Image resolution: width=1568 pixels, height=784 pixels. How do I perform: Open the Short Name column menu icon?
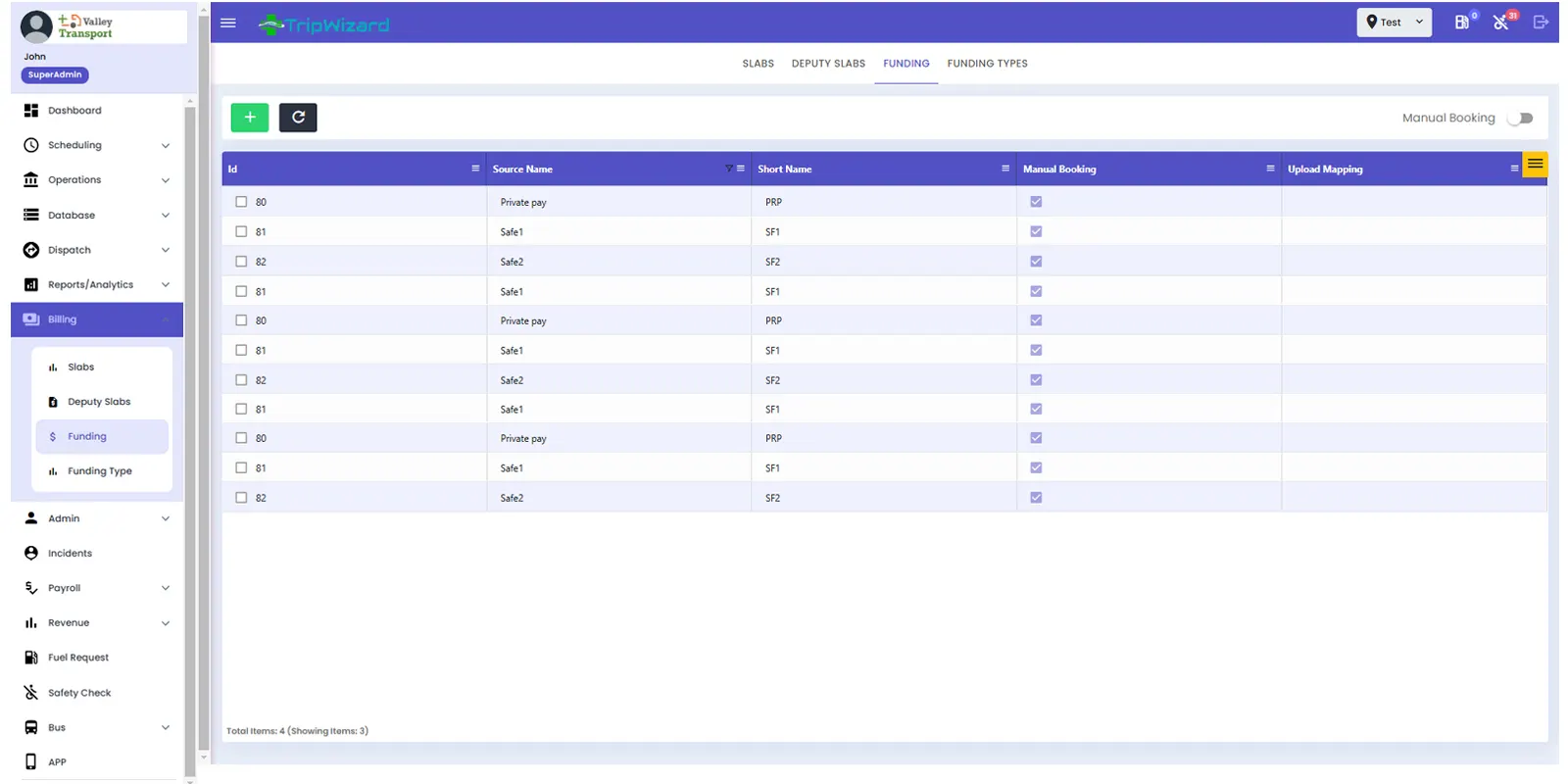1005,169
